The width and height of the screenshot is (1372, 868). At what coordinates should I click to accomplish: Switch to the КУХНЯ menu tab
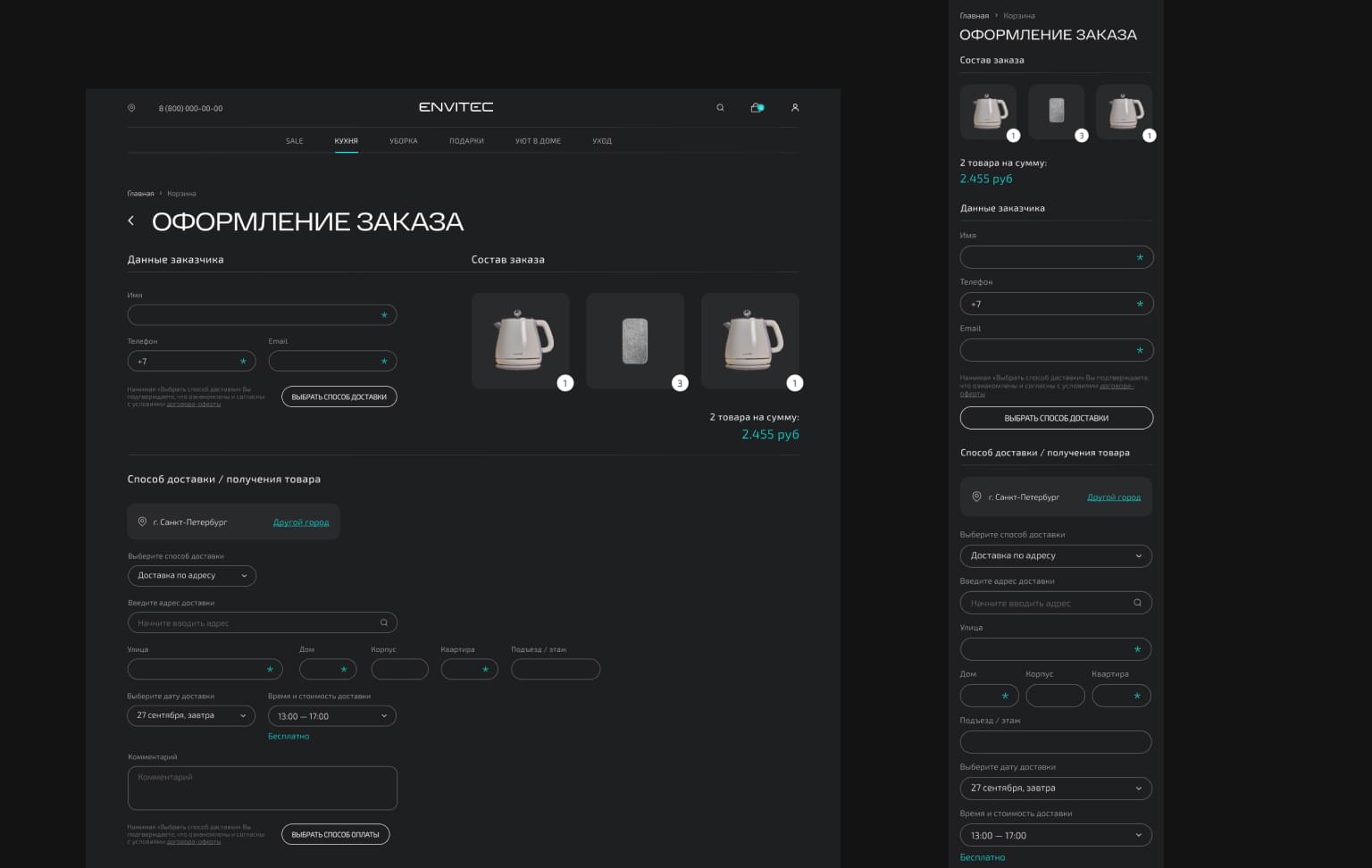[x=346, y=141]
